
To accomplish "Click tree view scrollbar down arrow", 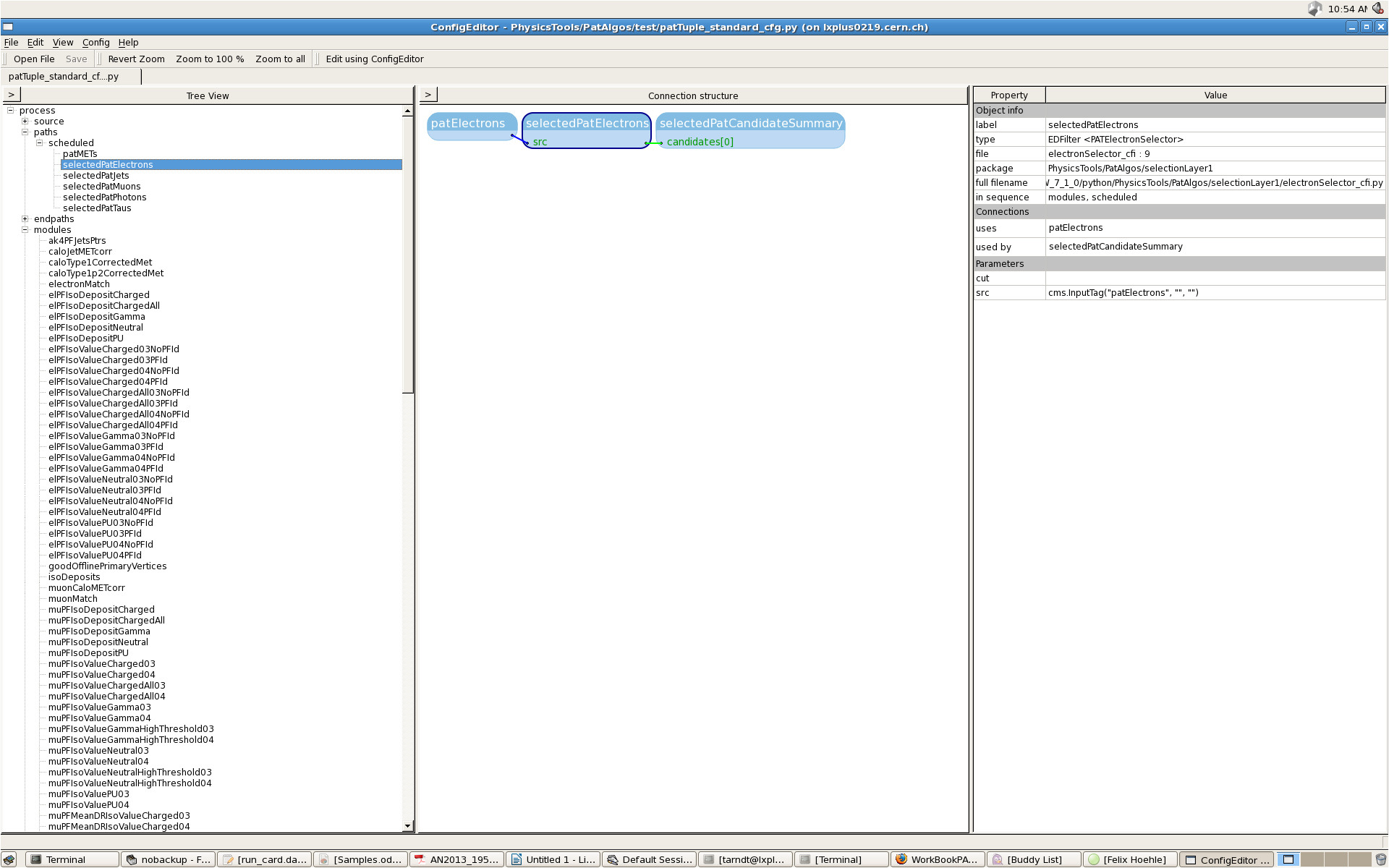I will pos(407,825).
